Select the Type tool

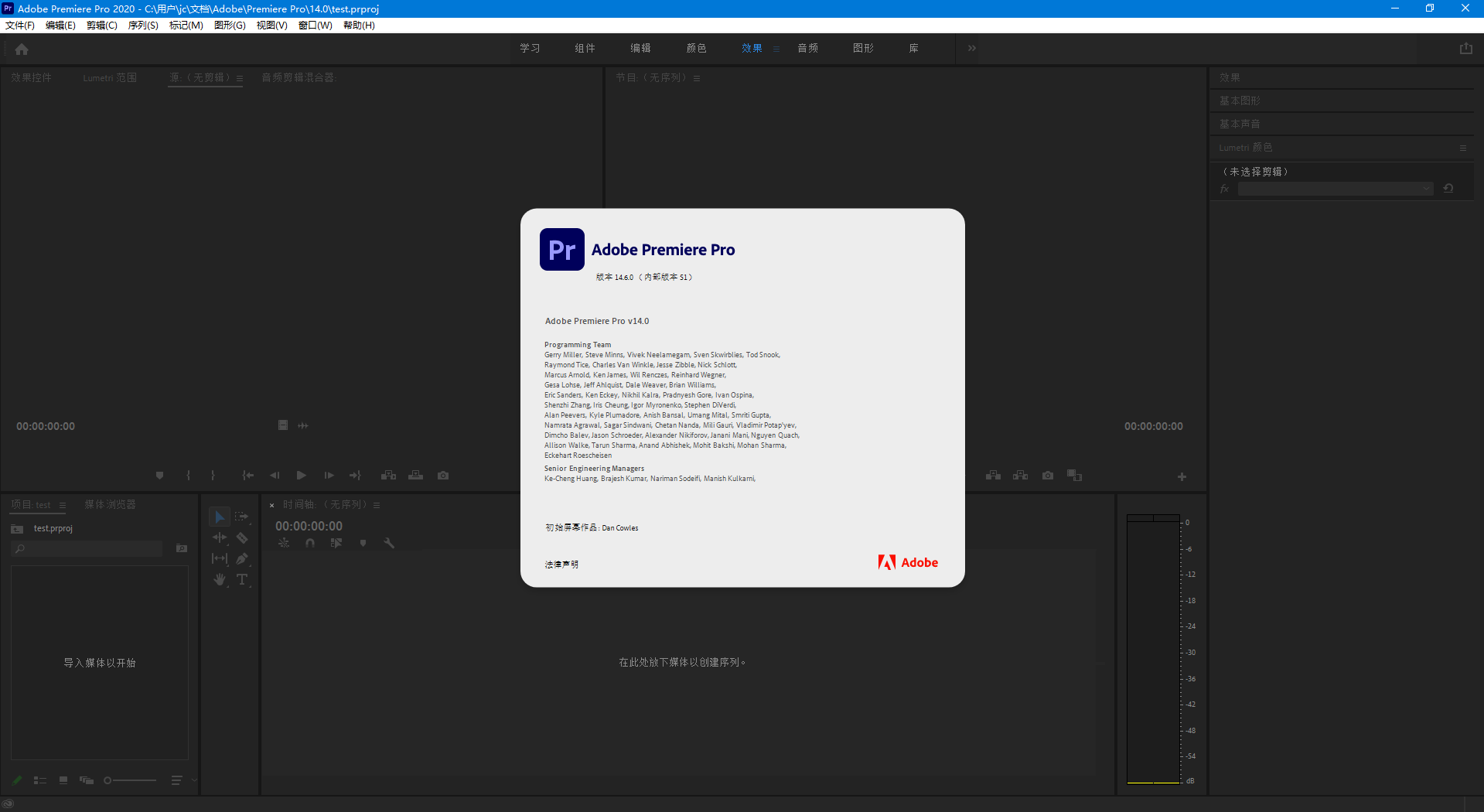tap(242, 579)
